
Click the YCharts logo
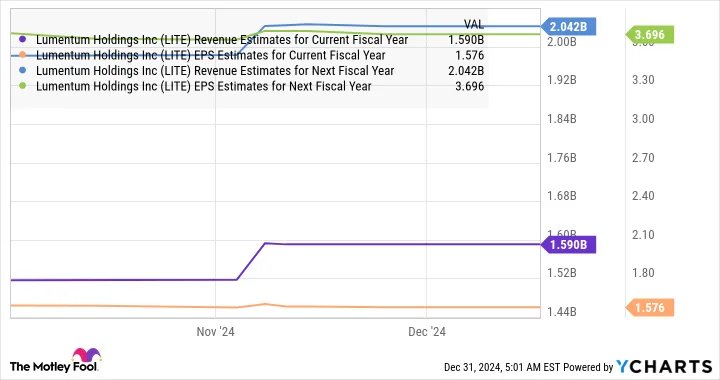click(x=664, y=366)
